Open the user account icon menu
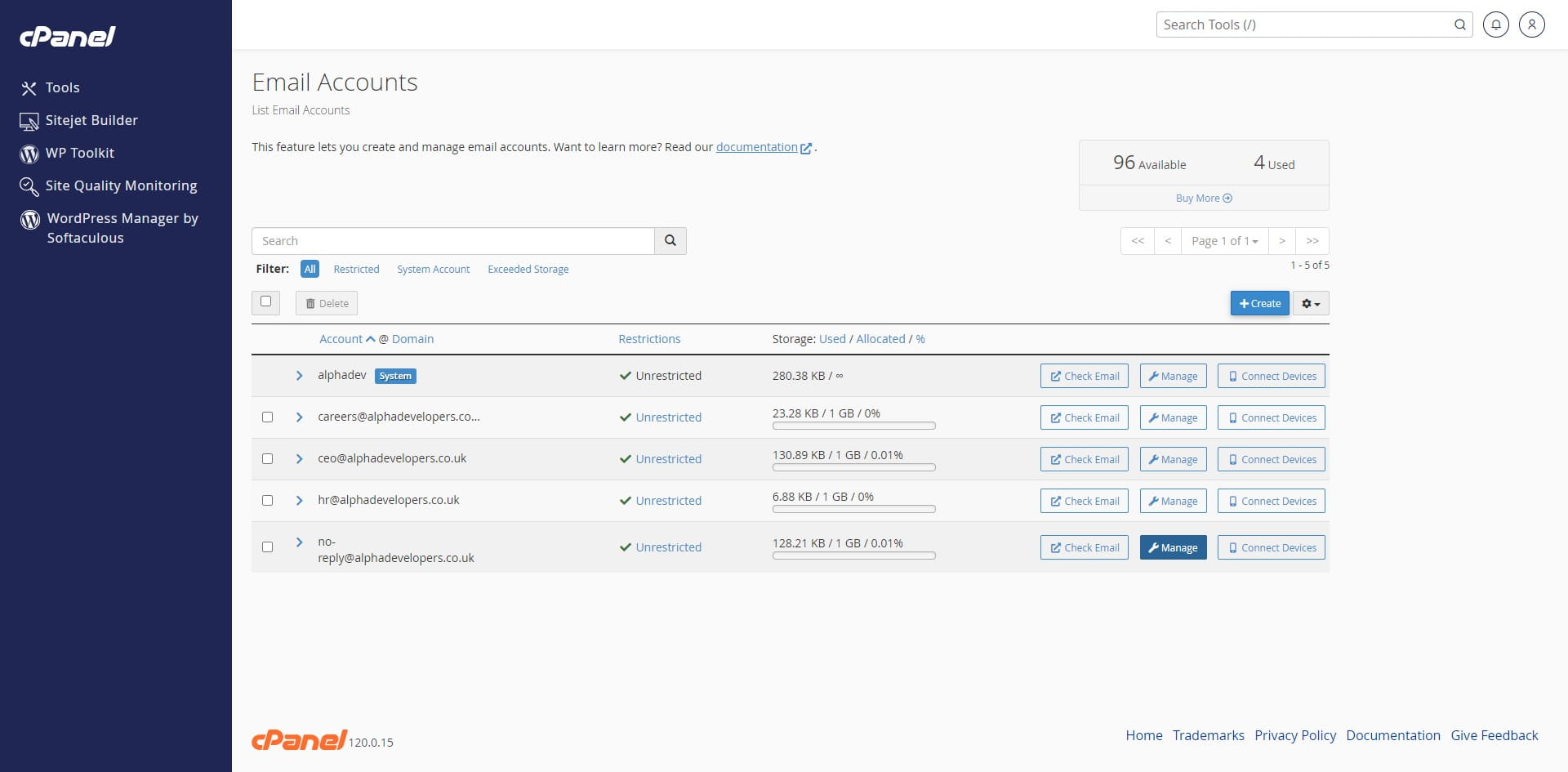 1531,25
